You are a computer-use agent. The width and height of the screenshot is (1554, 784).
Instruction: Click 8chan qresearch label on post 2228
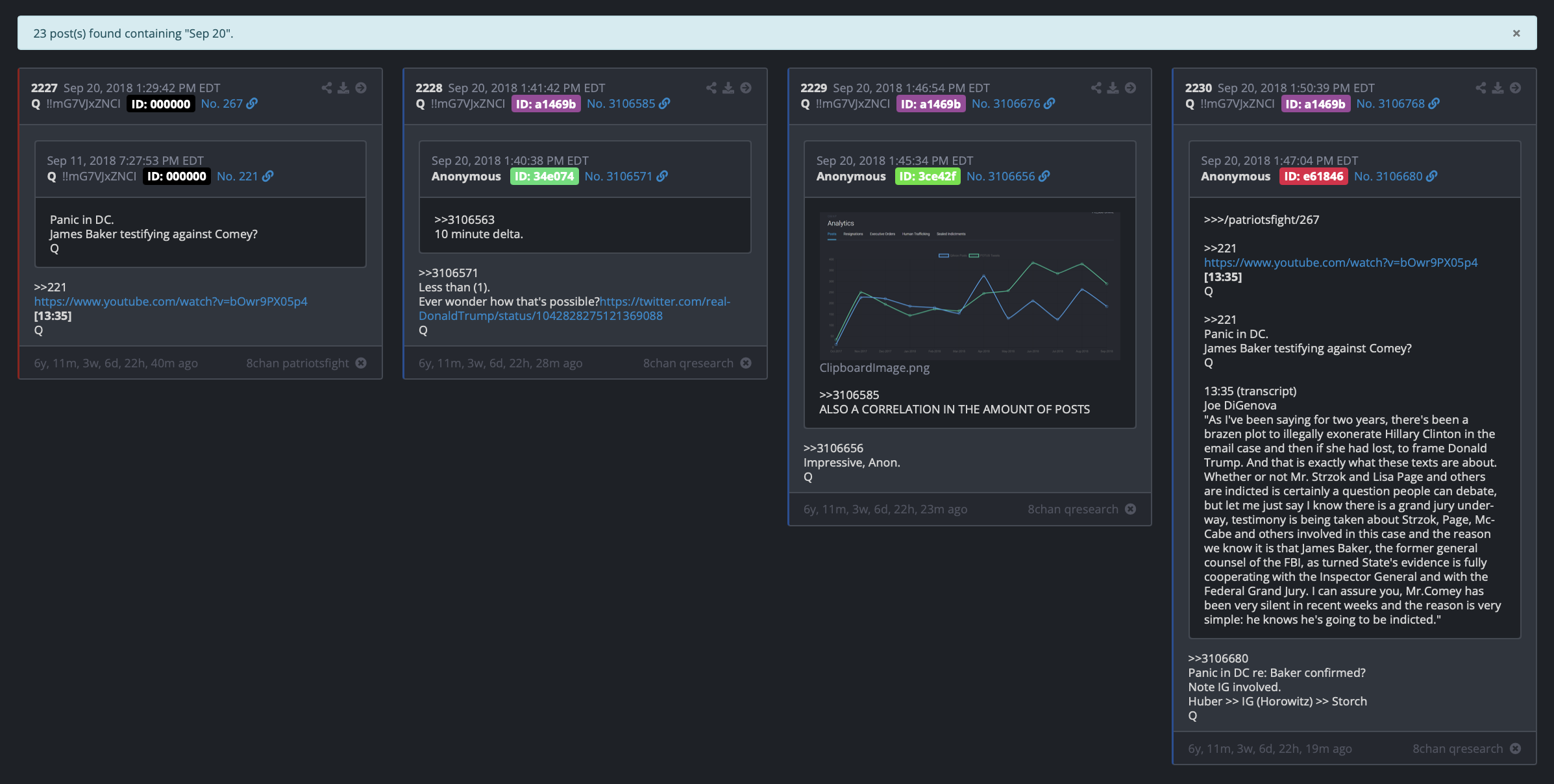(688, 363)
